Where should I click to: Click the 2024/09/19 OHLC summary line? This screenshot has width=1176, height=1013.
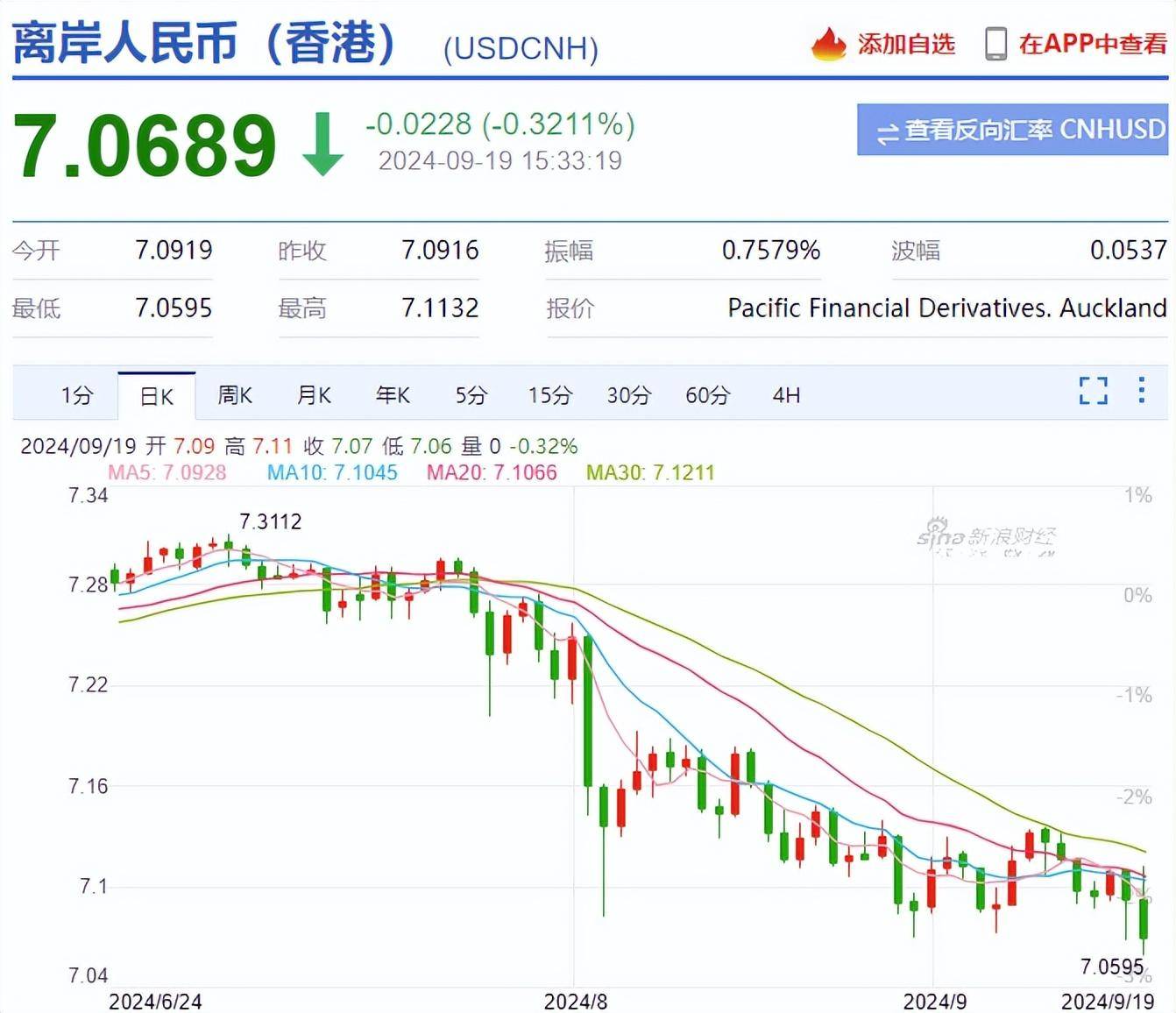click(299, 446)
